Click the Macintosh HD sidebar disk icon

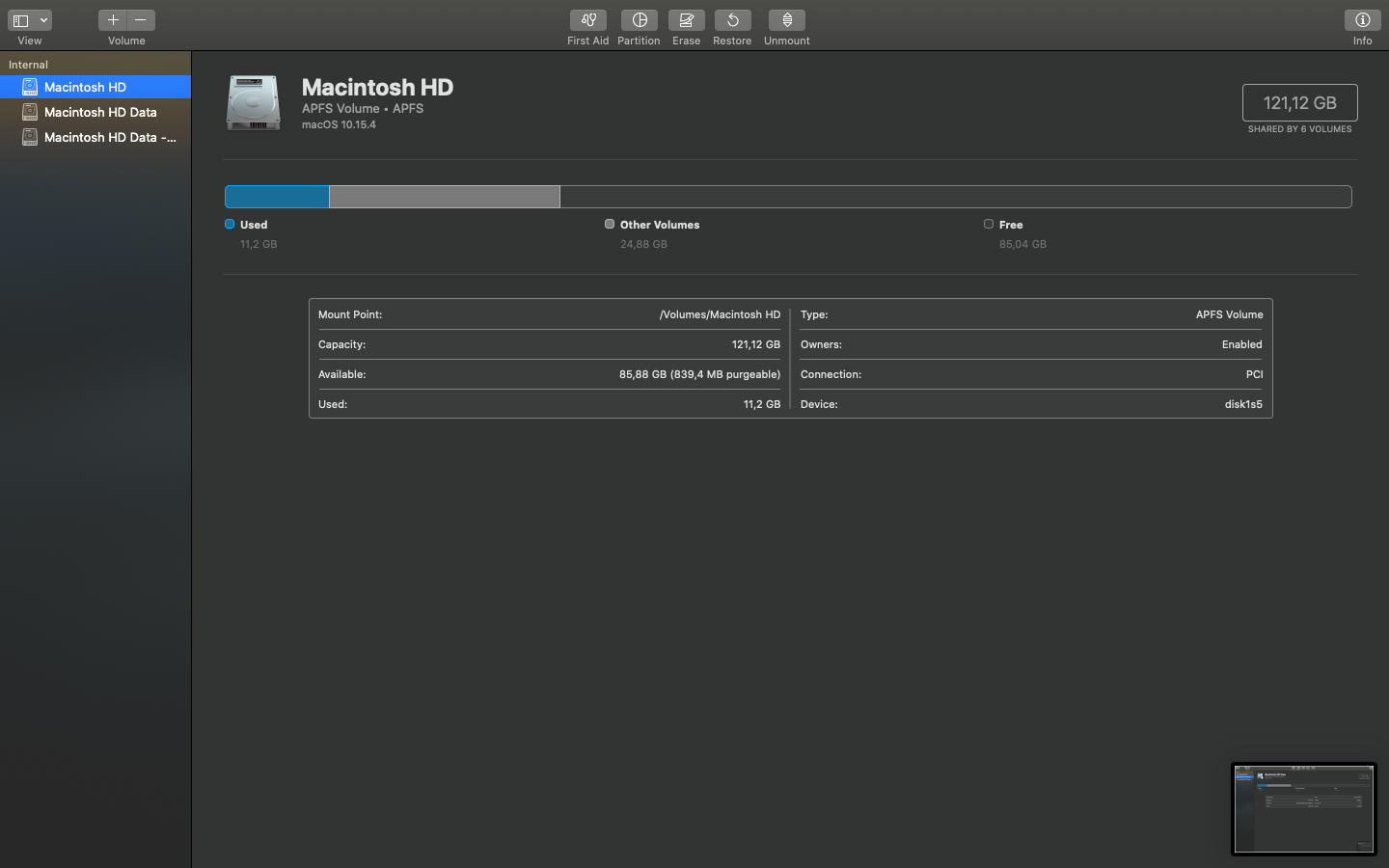30,87
